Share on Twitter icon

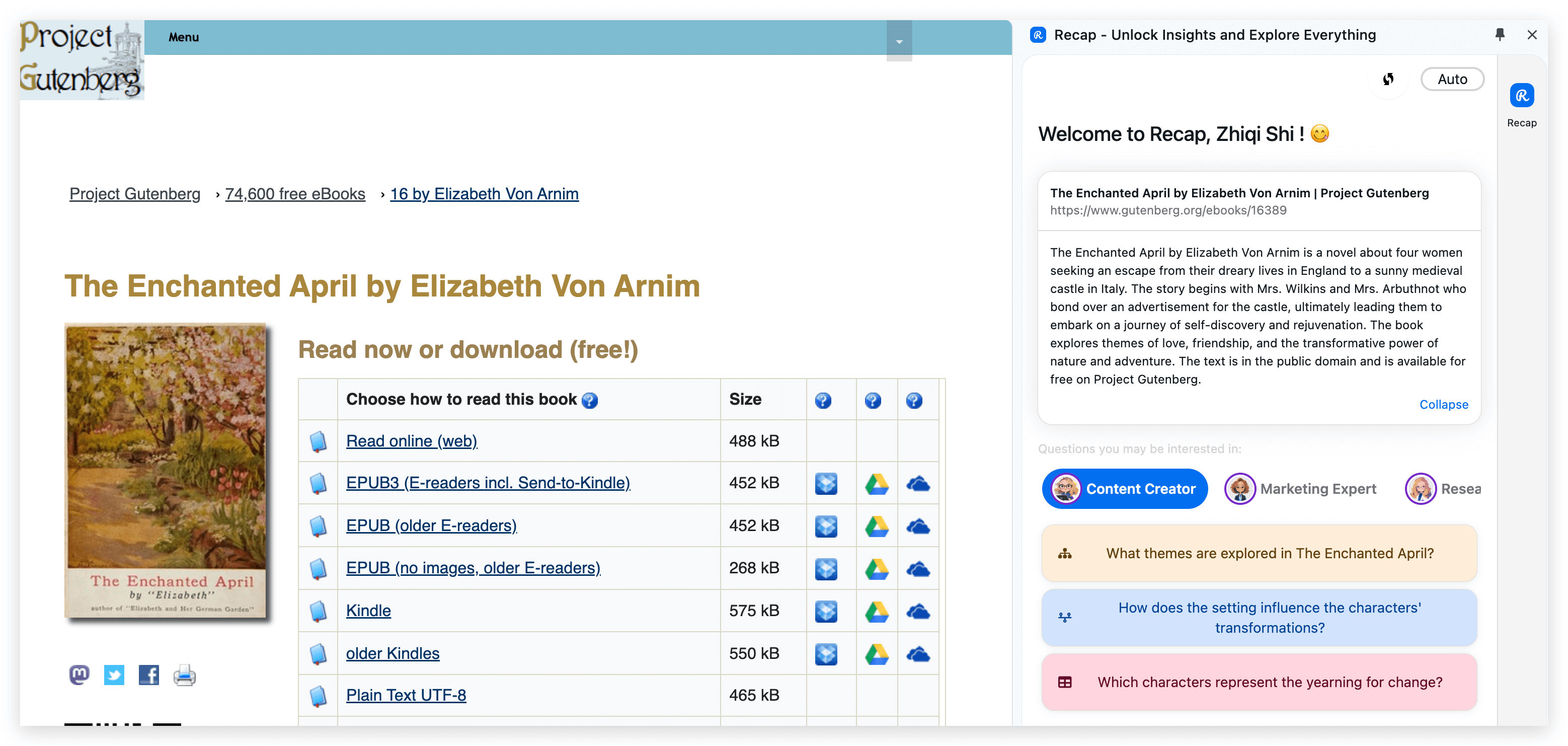click(114, 675)
